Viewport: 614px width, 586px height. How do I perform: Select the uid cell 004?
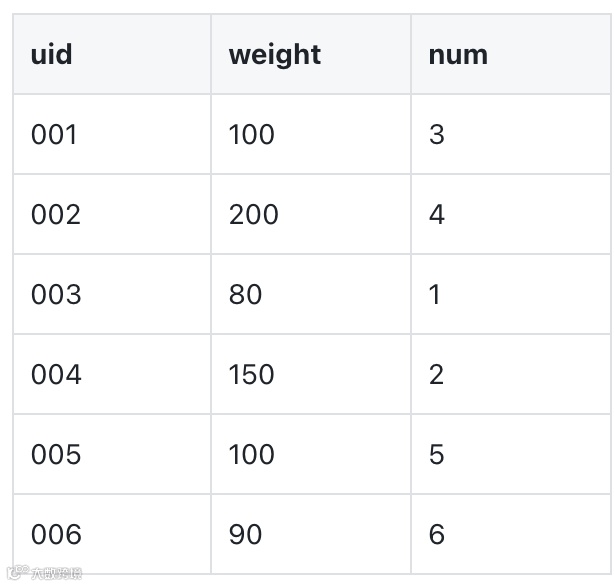pyautogui.click(x=56, y=374)
